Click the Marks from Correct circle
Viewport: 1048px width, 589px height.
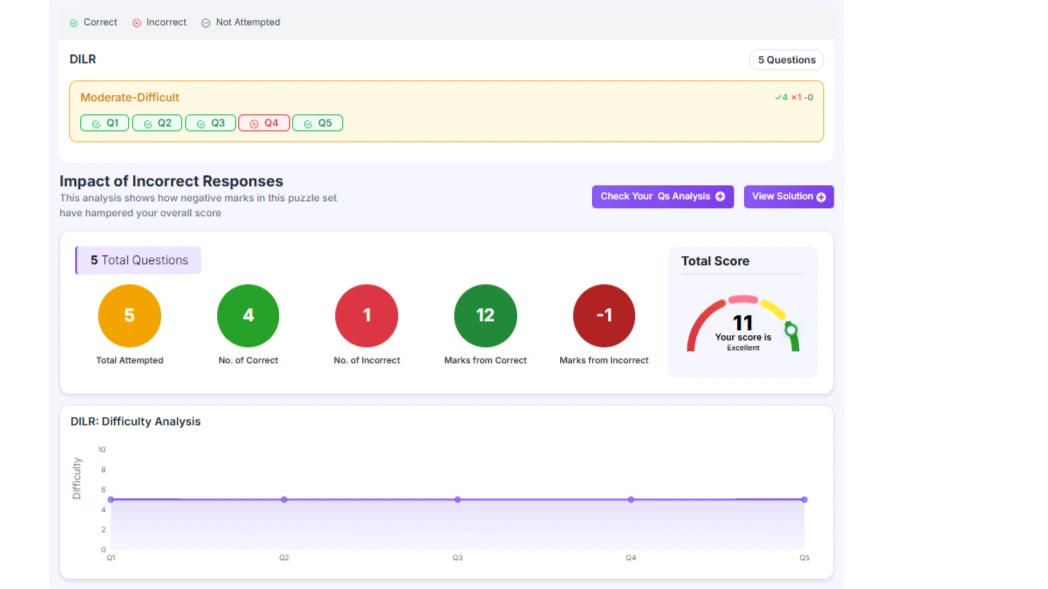tap(485, 316)
